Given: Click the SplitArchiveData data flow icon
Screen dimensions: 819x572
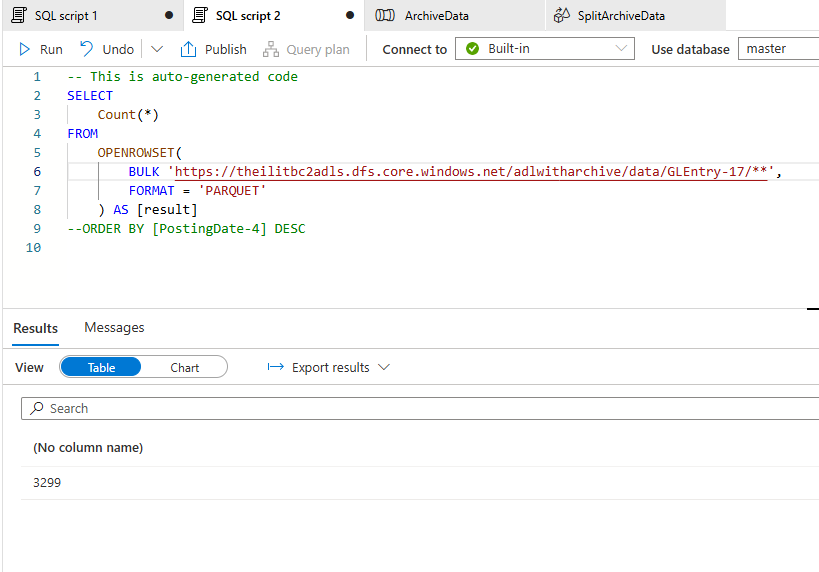Looking at the screenshot, I should click(x=561, y=16).
